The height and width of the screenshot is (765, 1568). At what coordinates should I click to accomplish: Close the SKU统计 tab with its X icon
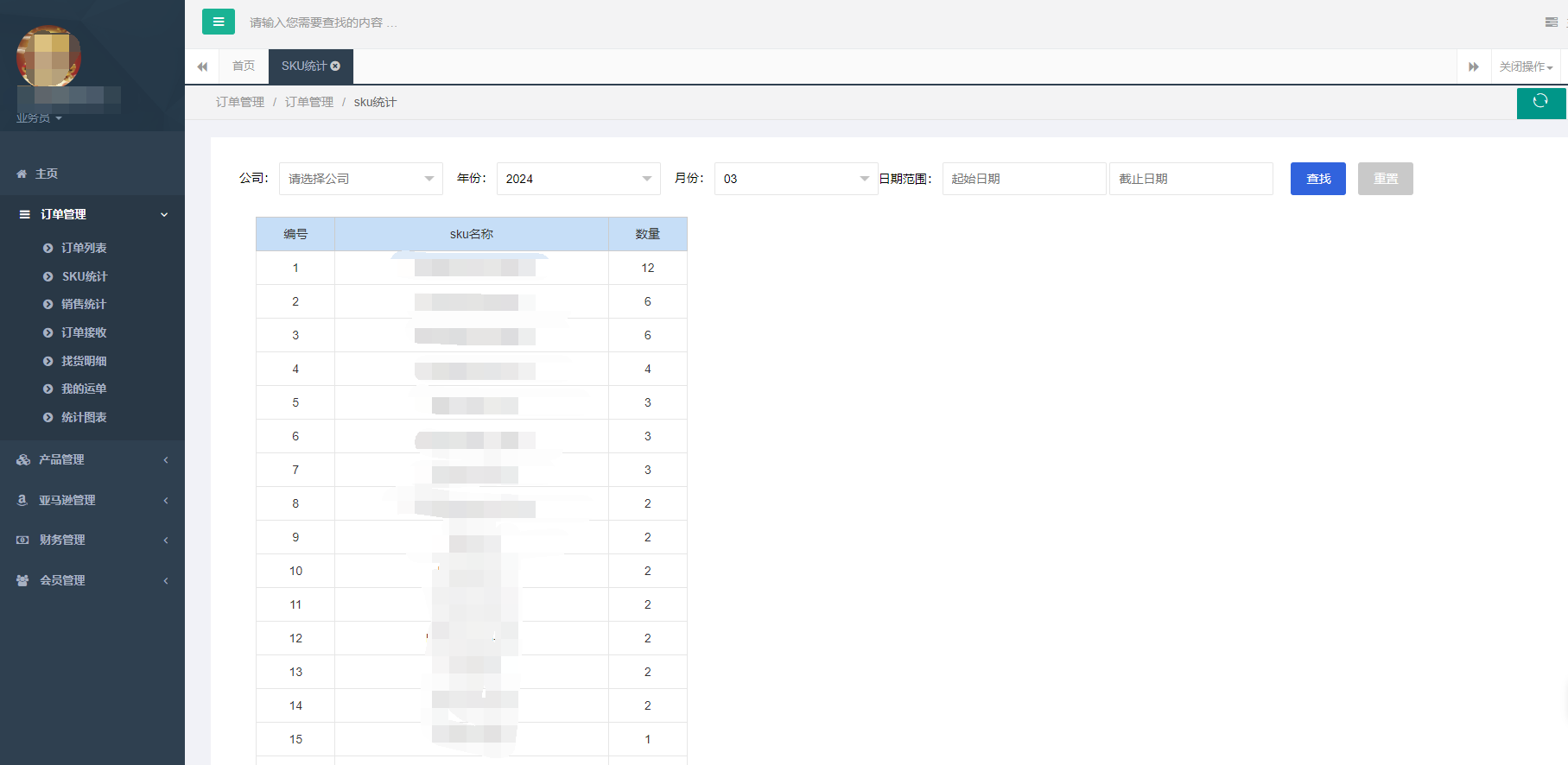[336, 66]
